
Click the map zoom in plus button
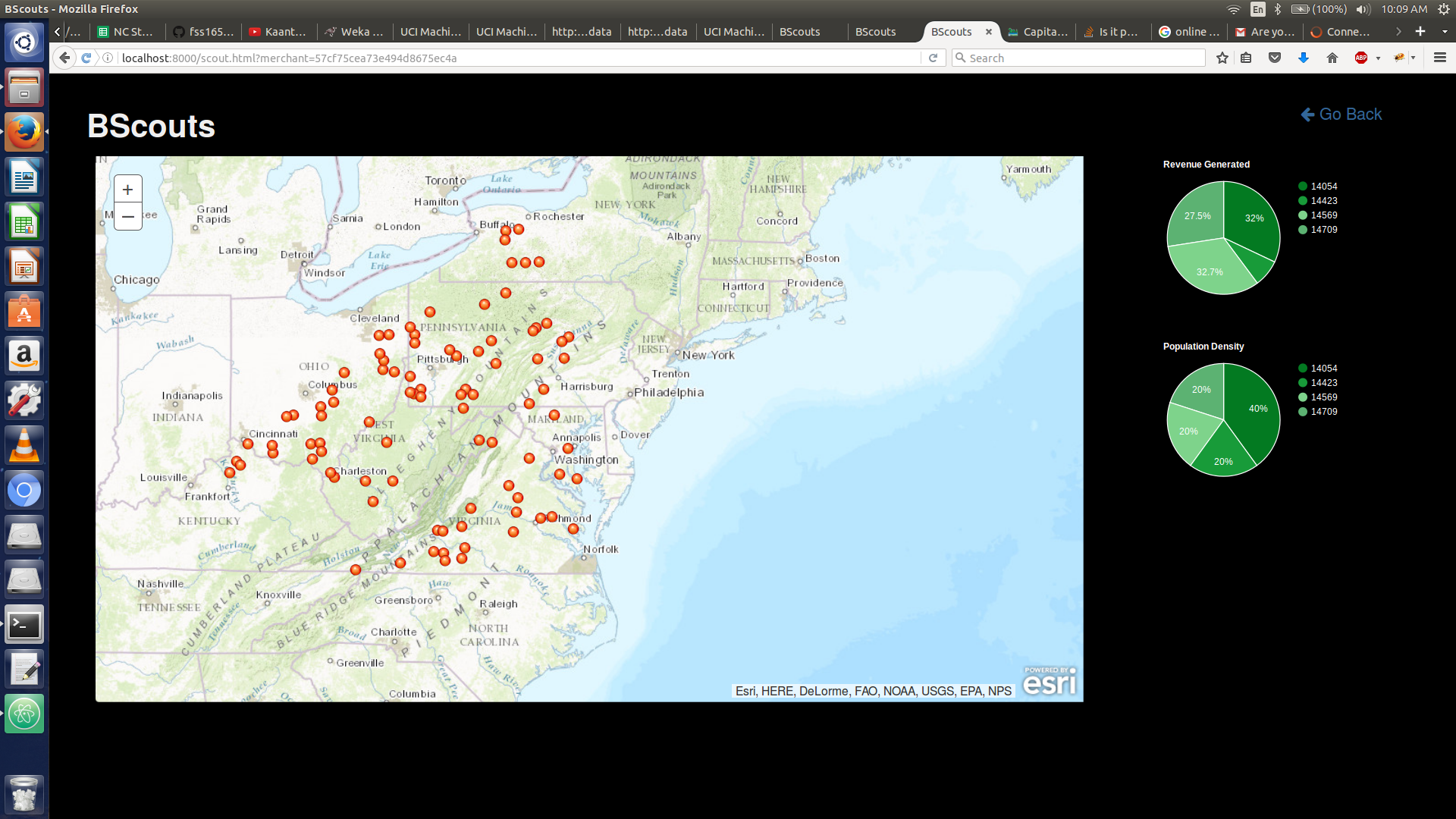coord(127,190)
